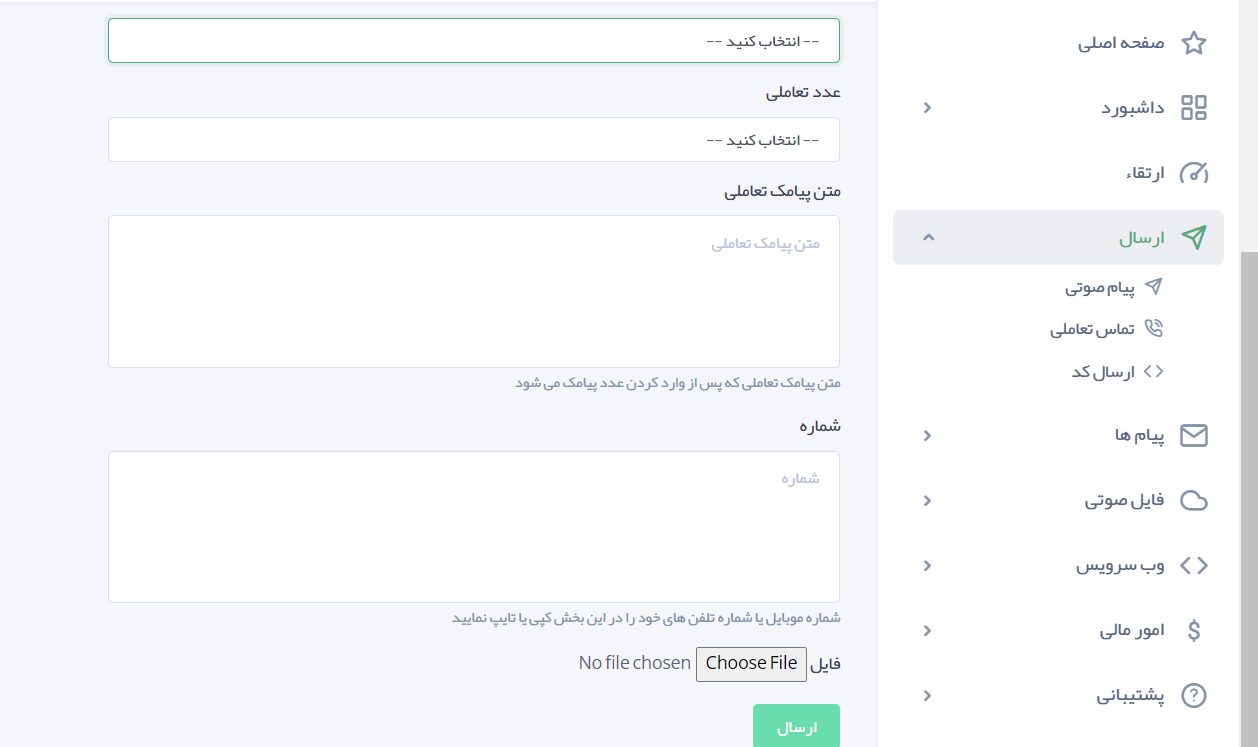This screenshot has height=747, width=1258.
Task: Focus the شماره text area
Action: 474,527
